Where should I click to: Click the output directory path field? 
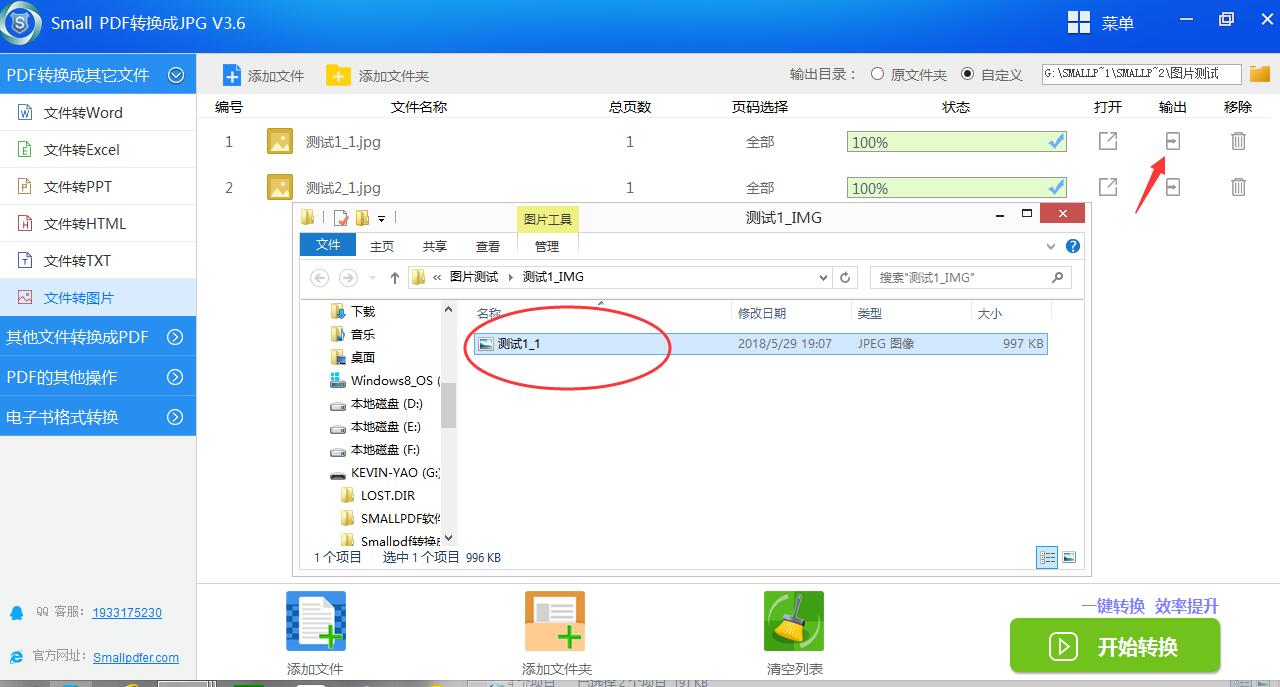1141,74
